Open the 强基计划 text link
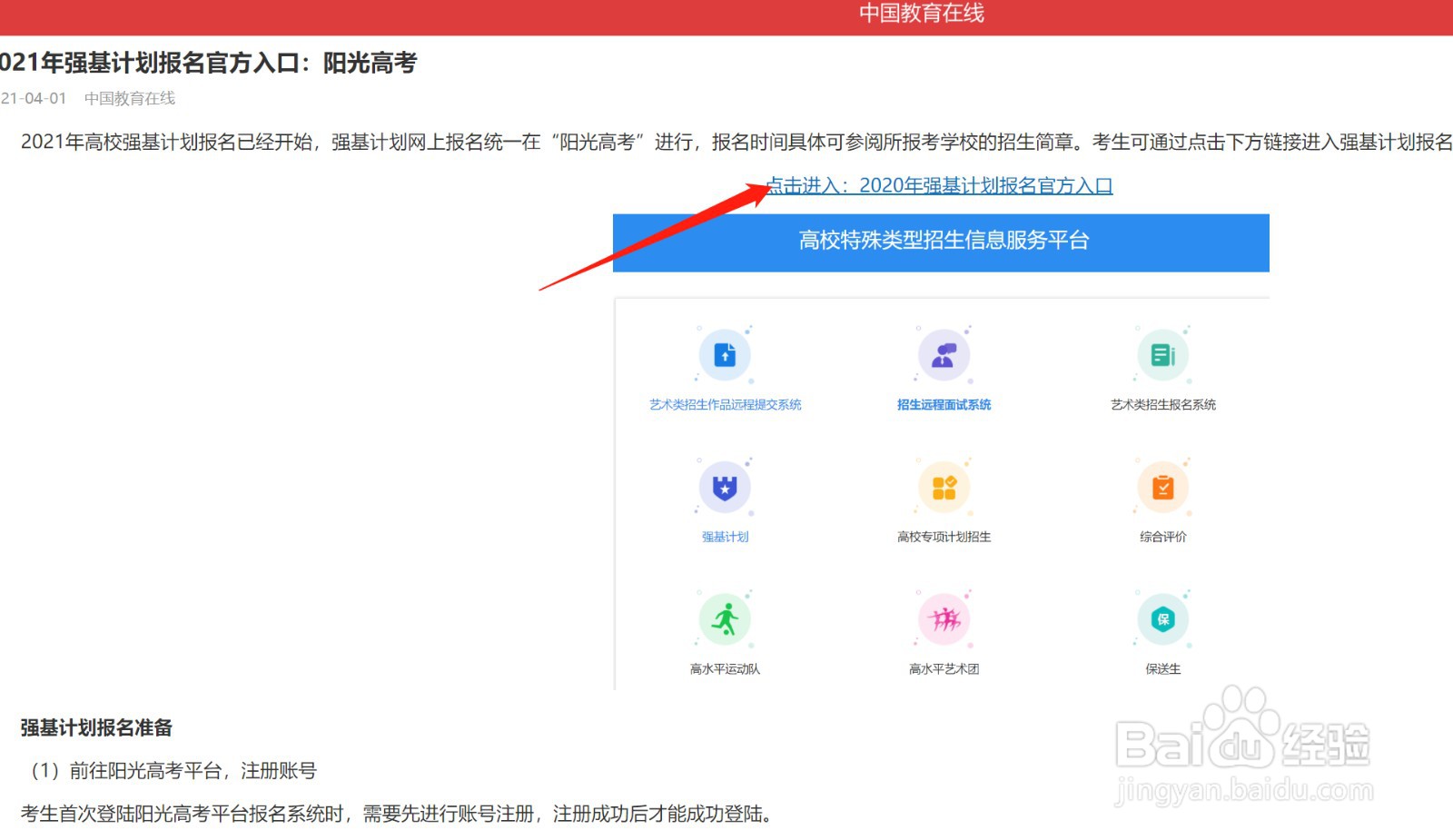Screen dimensions: 1453x840 tap(725, 537)
